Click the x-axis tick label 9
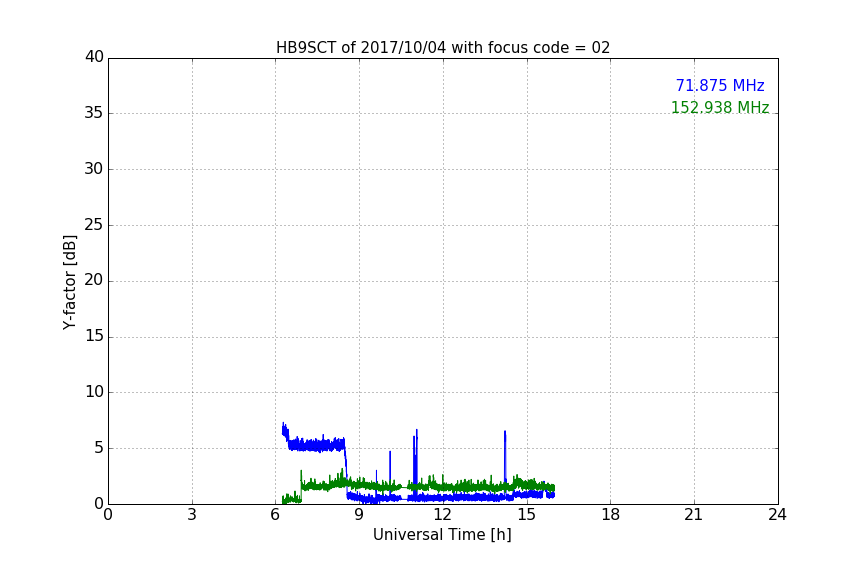This screenshot has height=576, width=864. point(359,515)
